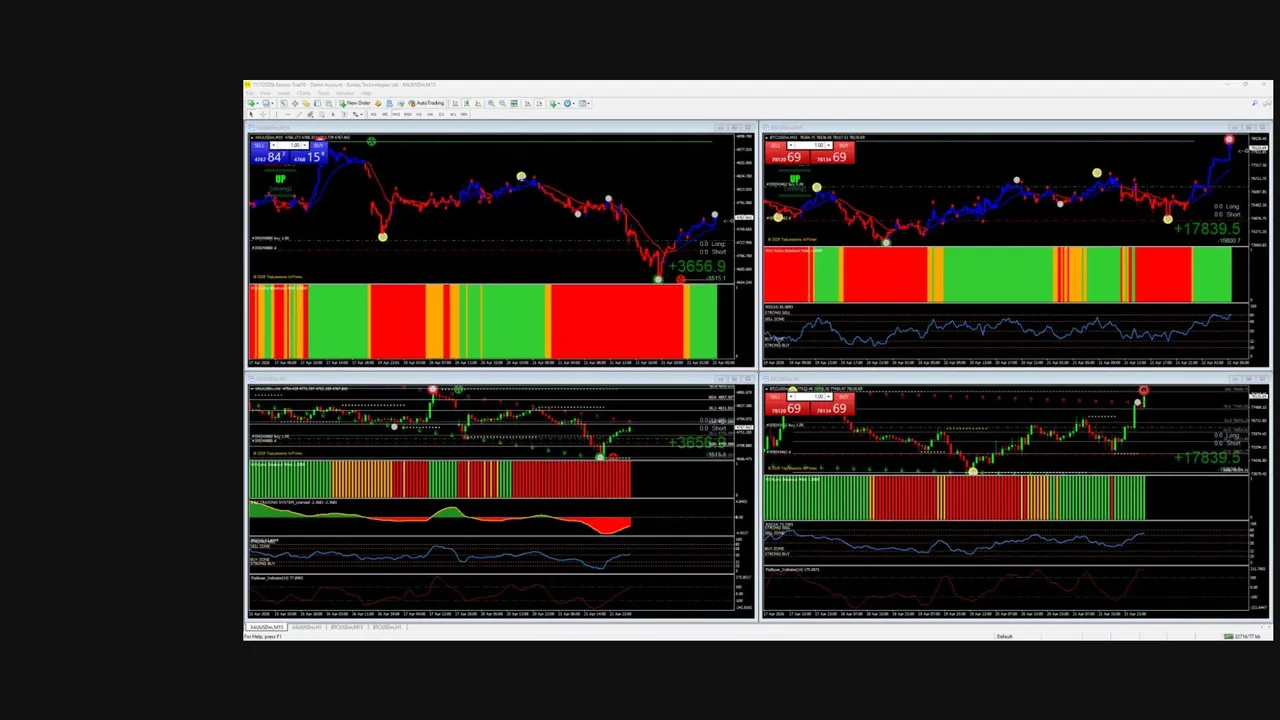
Task: Toggle the AutoTrading button
Action: (426, 103)
